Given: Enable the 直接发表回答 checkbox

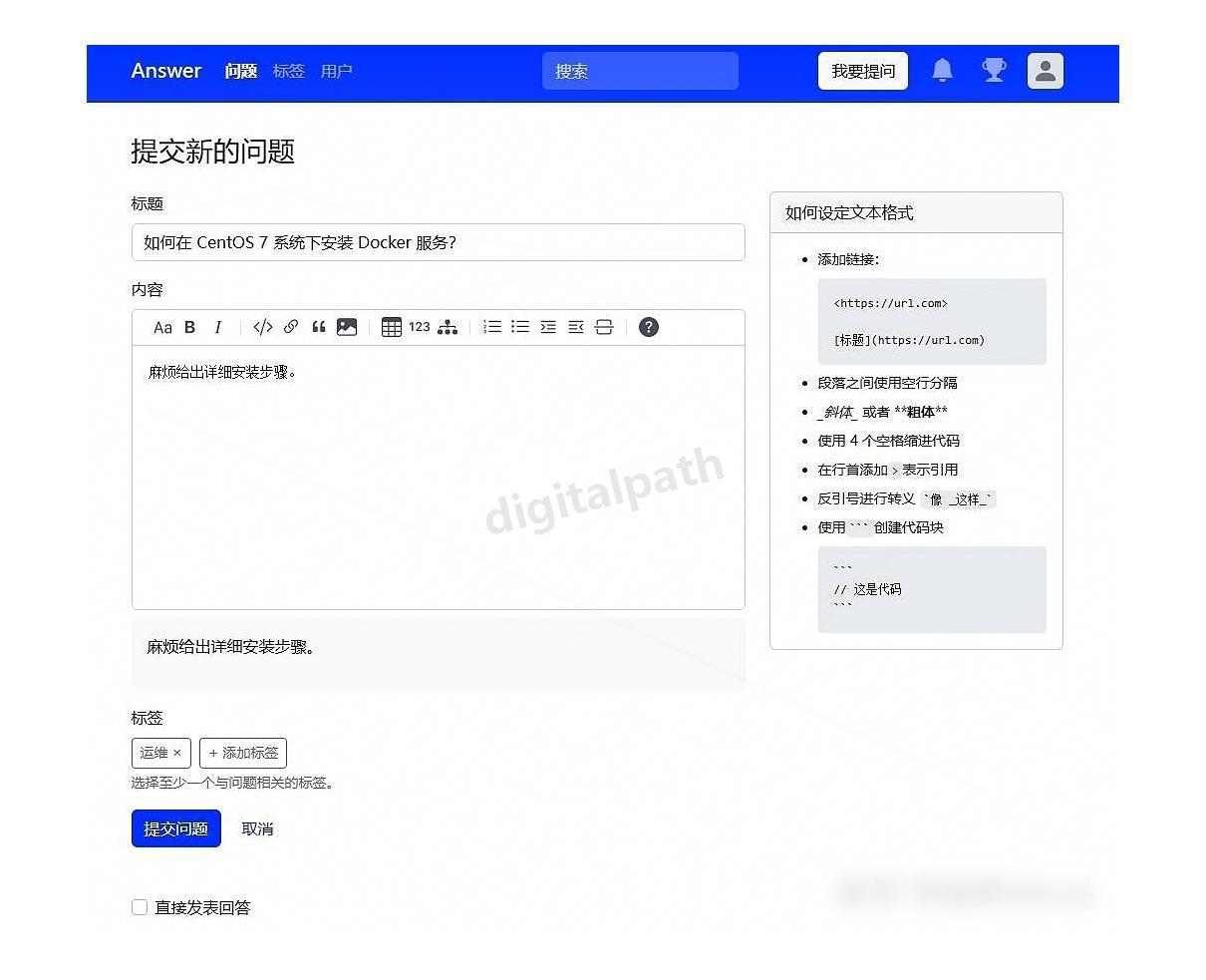Looking at the screenshot, I should click(x=139, y=906).
